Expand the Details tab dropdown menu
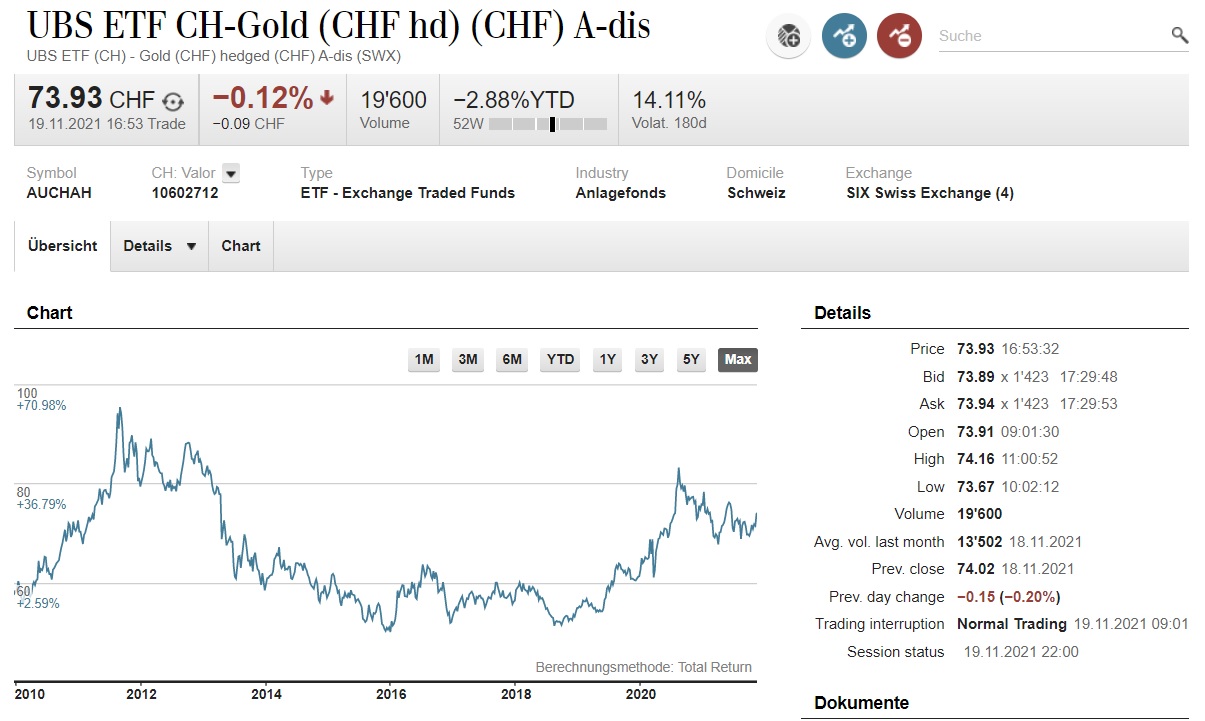This screenshot has width=1205, height=721. click(x=191, y=246)
